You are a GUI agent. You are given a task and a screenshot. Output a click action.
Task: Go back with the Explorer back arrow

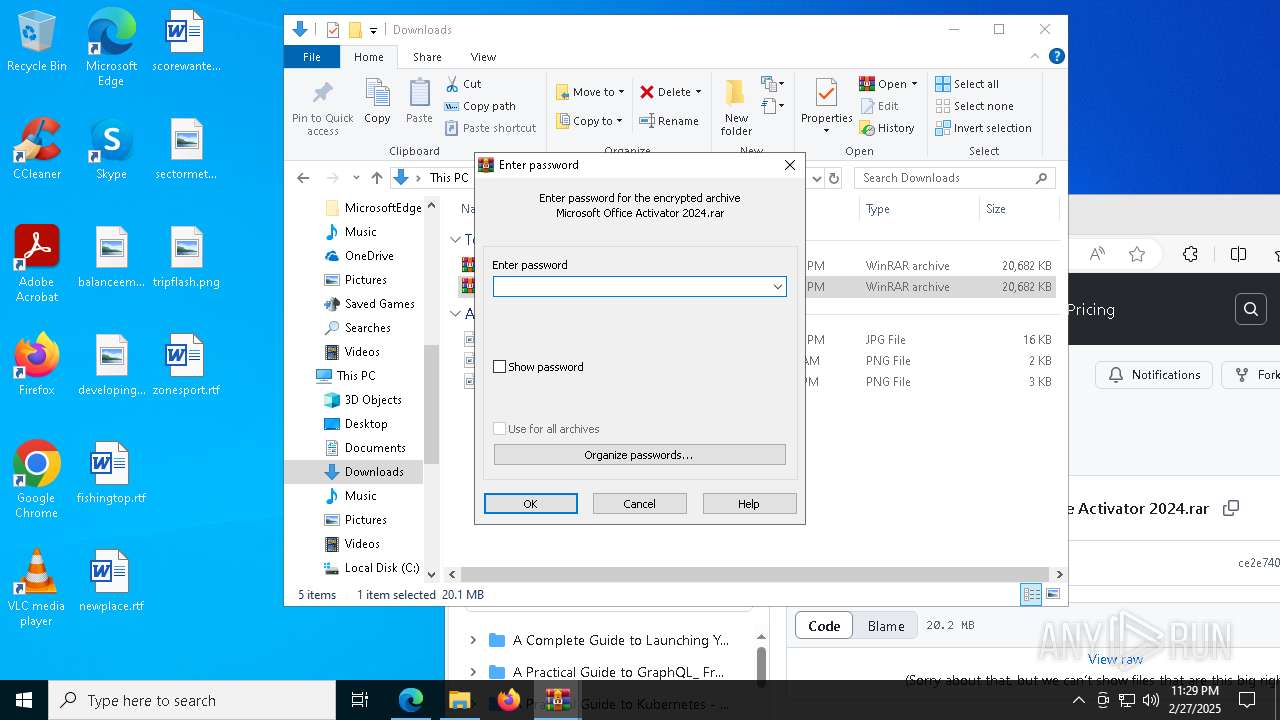pos(303,178)
